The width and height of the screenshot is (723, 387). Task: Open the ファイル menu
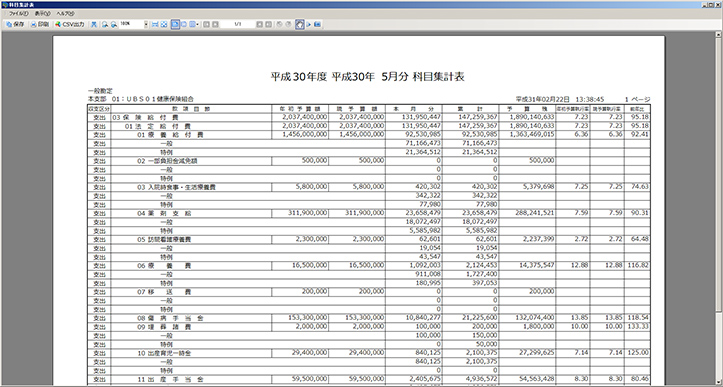click(18, 14)
